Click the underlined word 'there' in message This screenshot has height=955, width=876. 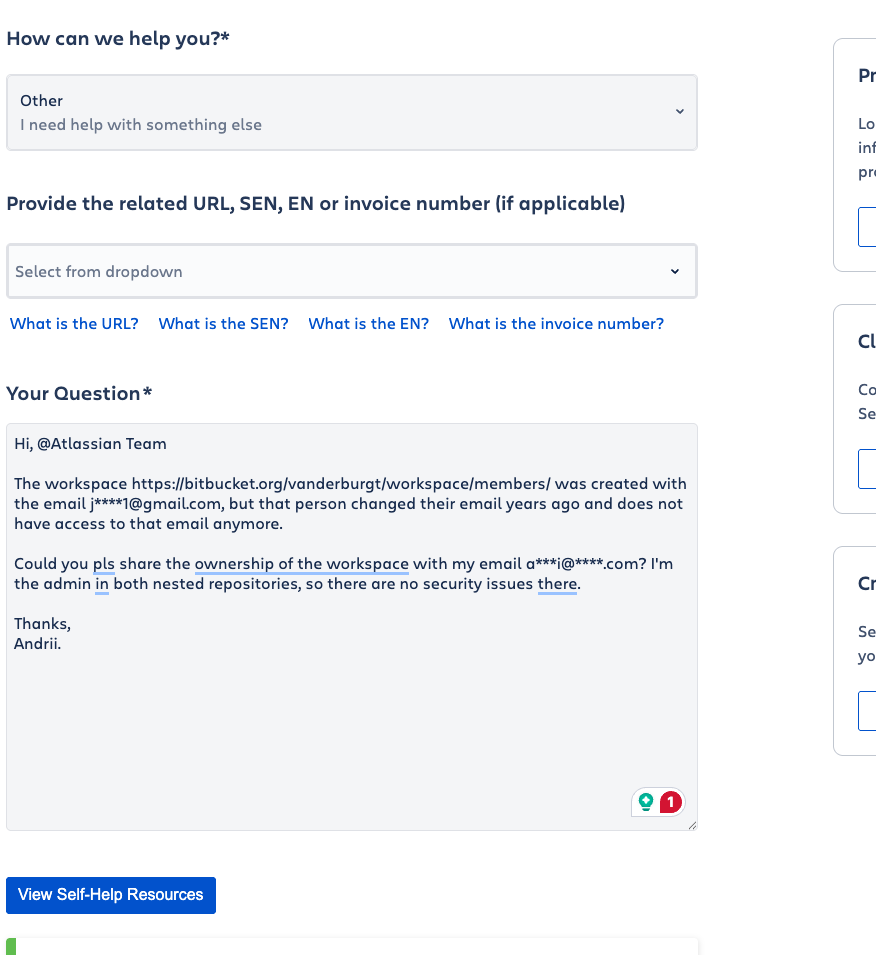coord(557,584)
